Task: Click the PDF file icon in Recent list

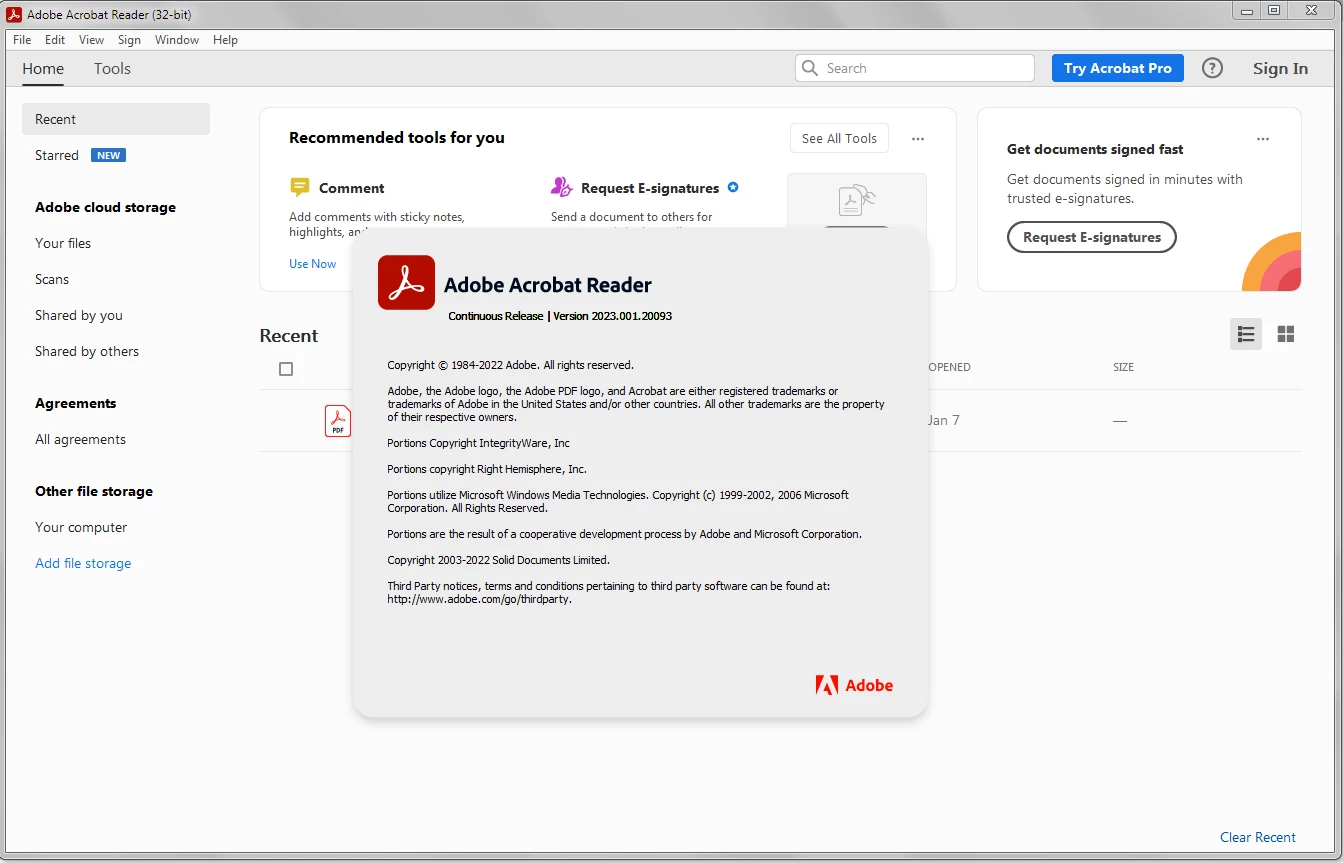Action: tap(338, 420)
